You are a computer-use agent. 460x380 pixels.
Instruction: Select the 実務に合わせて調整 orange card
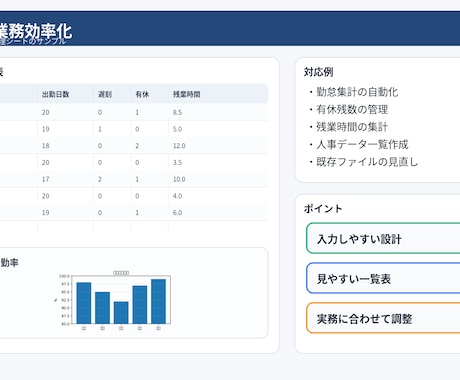click(x=383, y=318)
